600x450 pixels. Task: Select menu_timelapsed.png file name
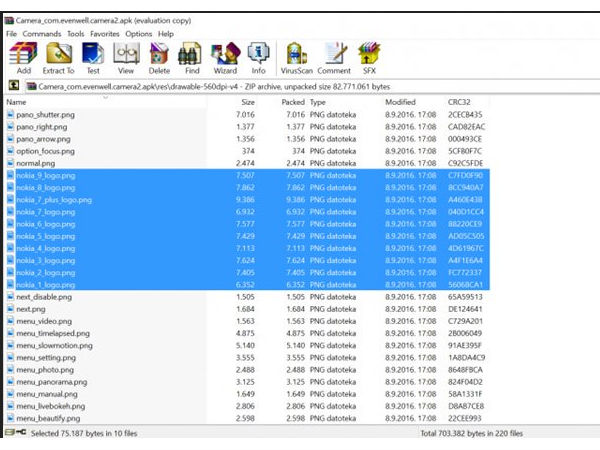pyautogui.click(x=53, y=333)
